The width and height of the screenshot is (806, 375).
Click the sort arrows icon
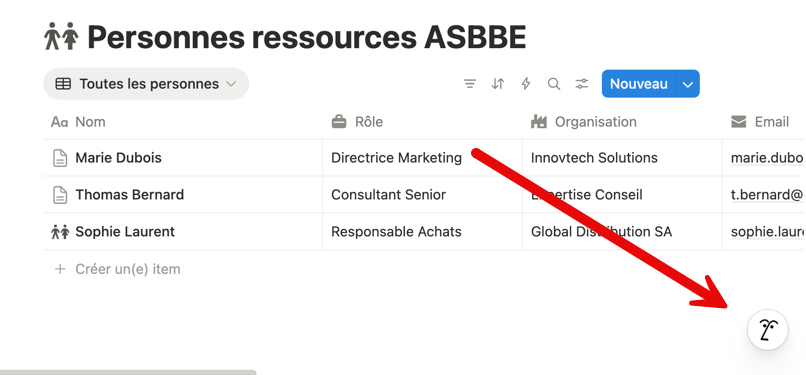tap(498, 84)
